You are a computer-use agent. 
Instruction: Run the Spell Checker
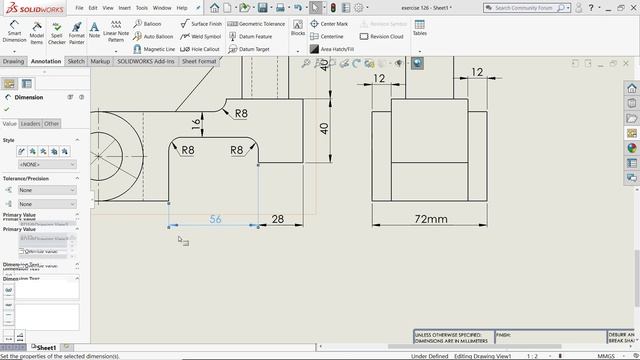click(x=57, y=33)
